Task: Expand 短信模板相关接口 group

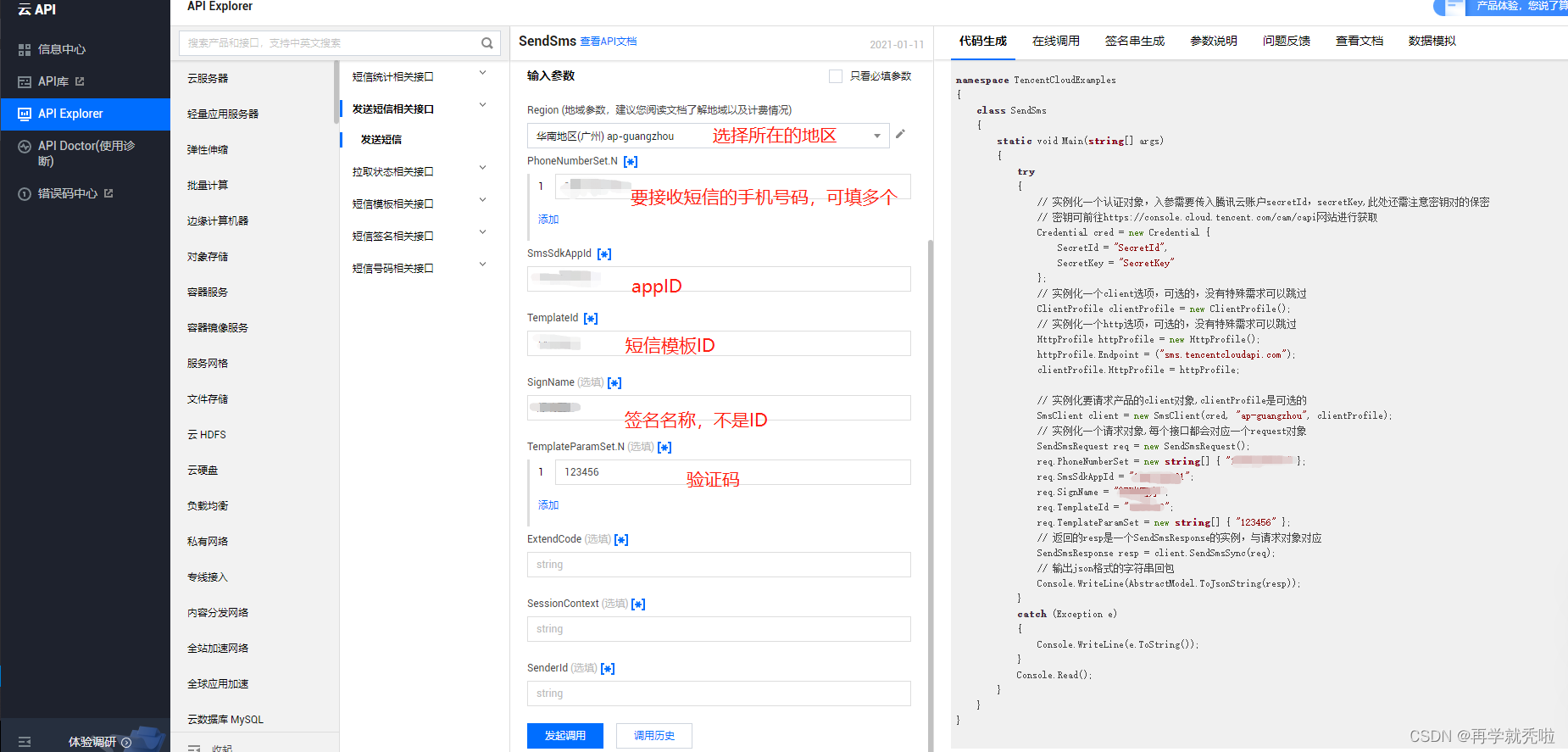Action: pos(483,200)
